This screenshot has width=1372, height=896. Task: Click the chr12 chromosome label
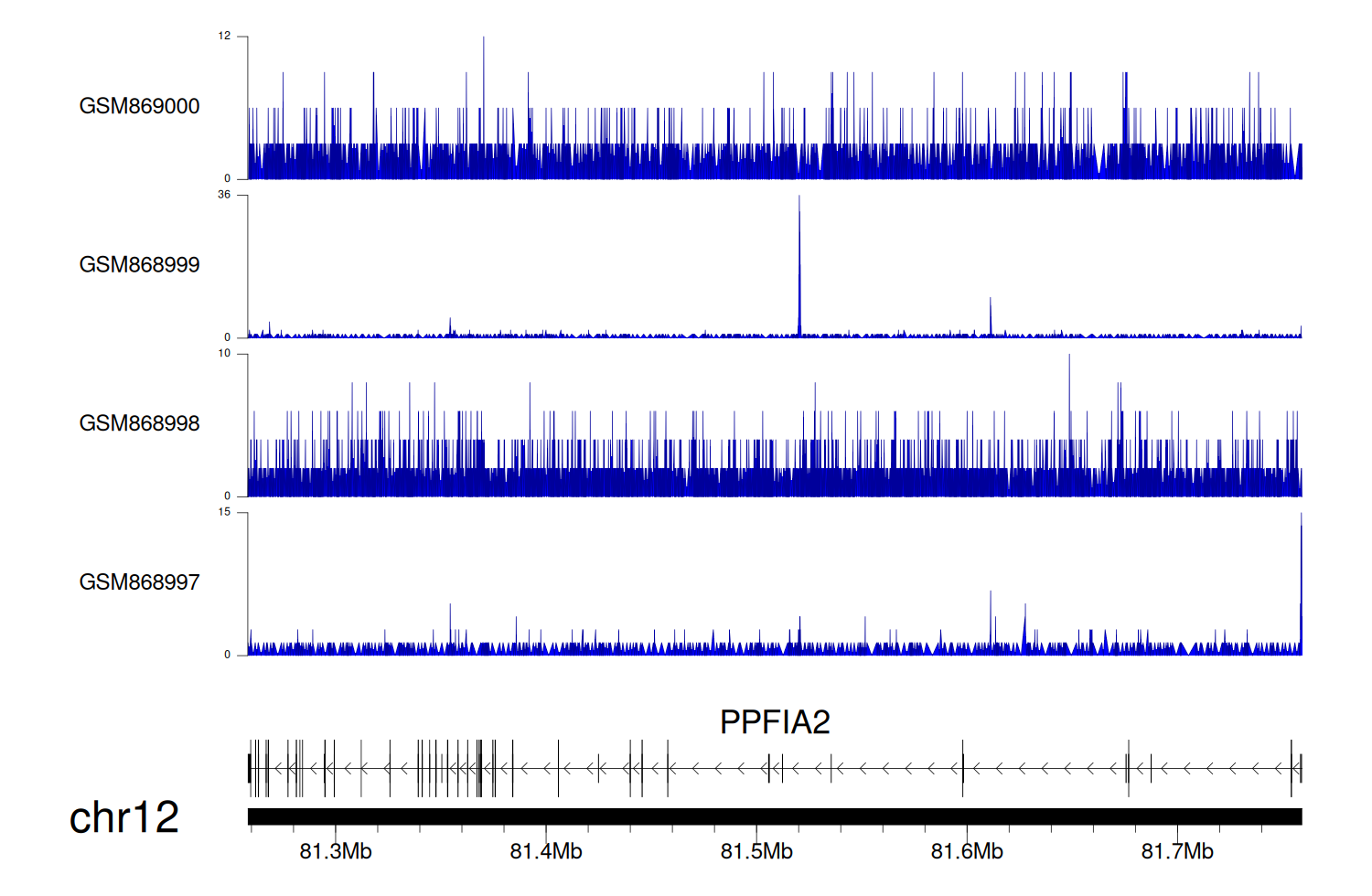123,817
